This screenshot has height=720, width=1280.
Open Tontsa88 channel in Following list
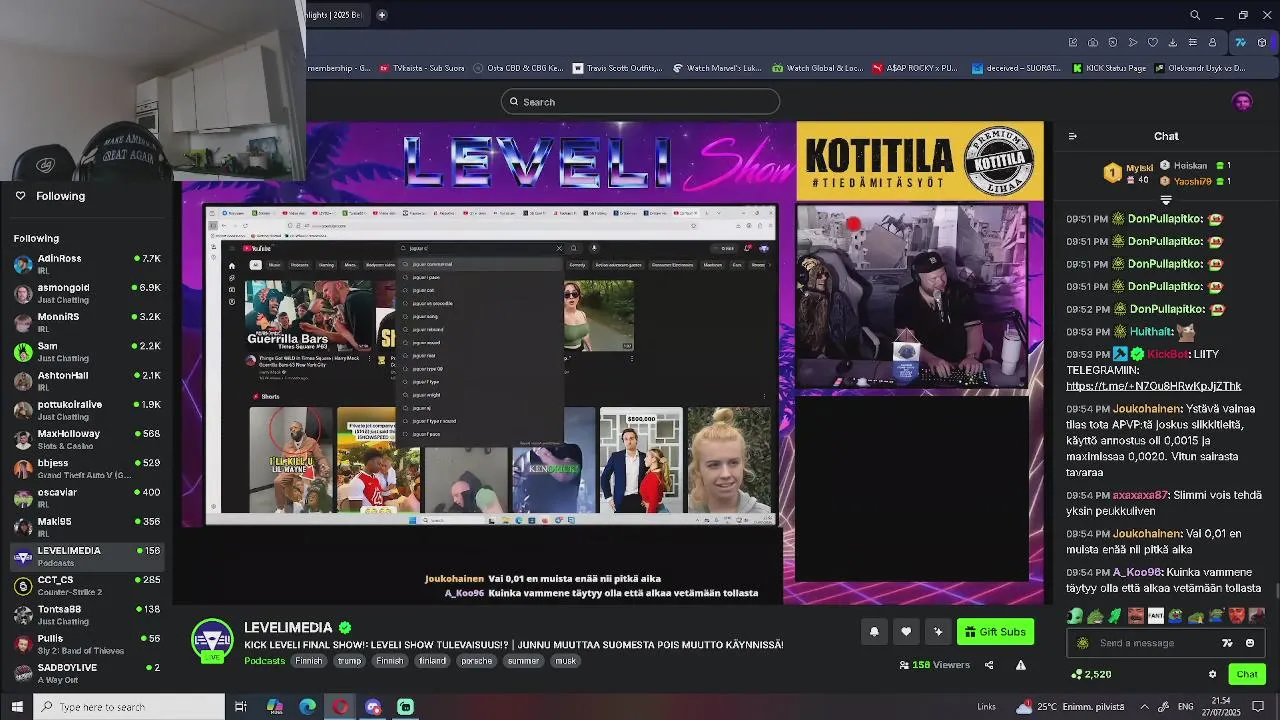coord(88,614)
